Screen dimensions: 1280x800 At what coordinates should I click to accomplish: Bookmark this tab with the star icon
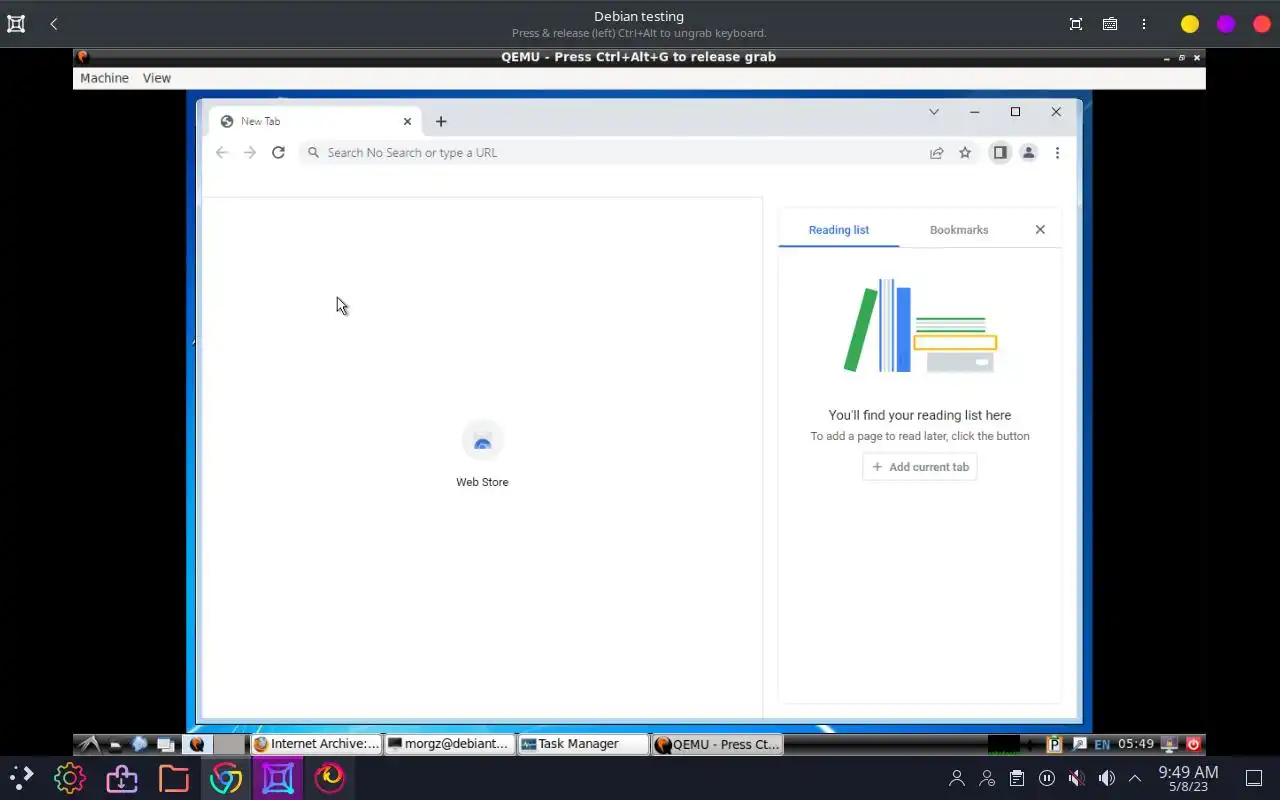point(965,153)
